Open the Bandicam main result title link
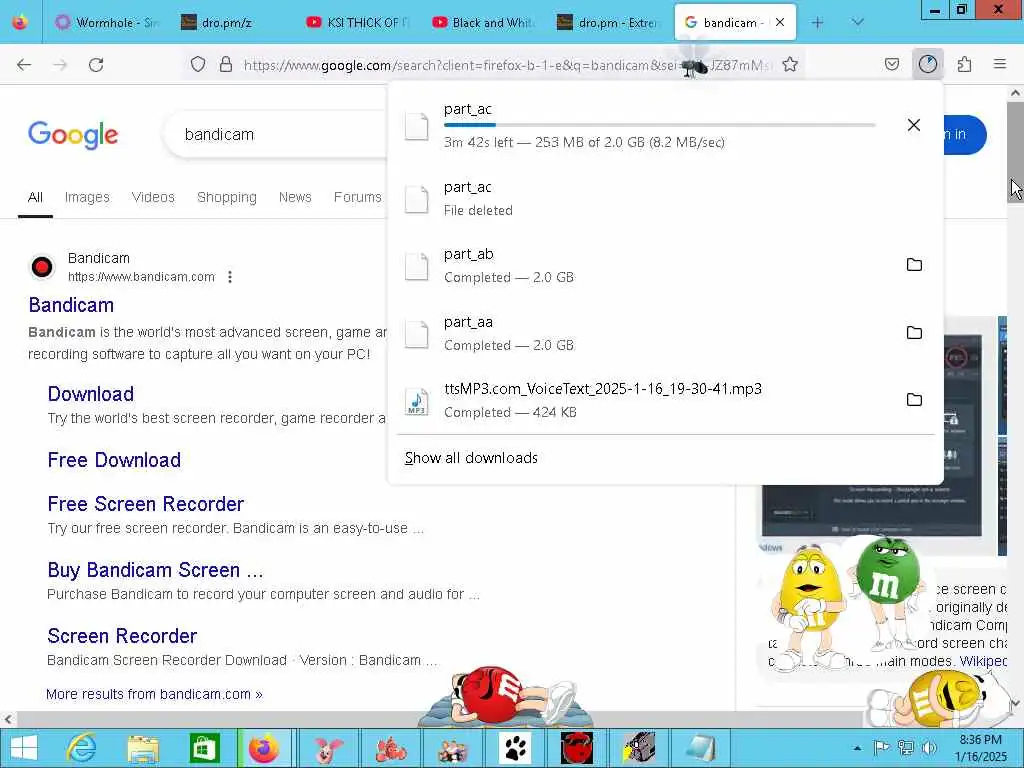The height and width of the screenshot is (768, 1024). click(71, 305)
